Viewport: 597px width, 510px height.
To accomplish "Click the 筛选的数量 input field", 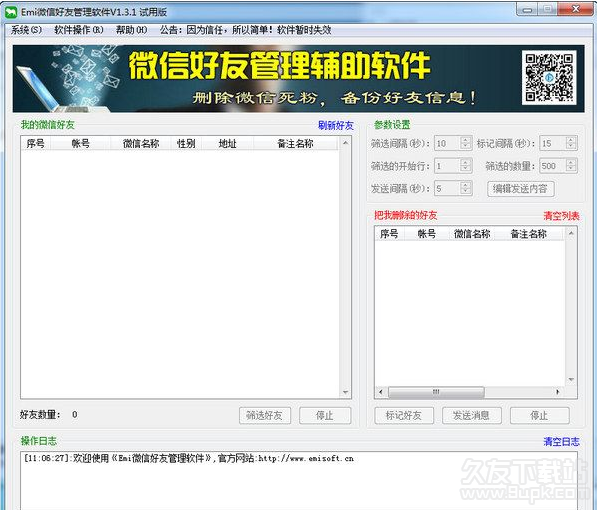I will [552, 166].
